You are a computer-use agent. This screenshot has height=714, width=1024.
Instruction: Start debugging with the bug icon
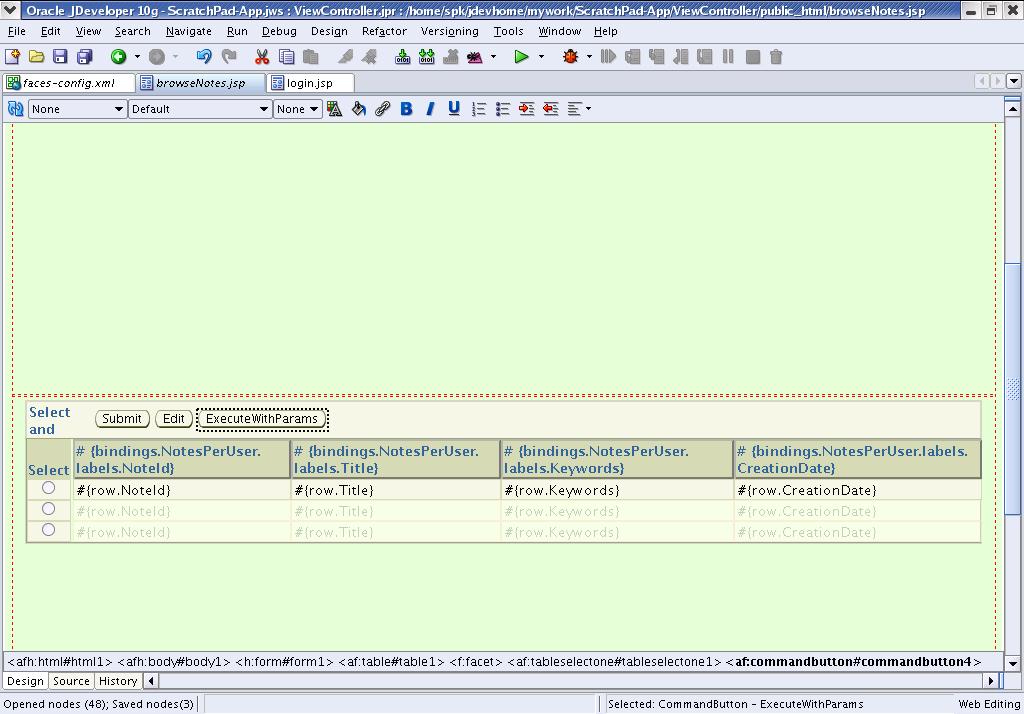(570, 57)
